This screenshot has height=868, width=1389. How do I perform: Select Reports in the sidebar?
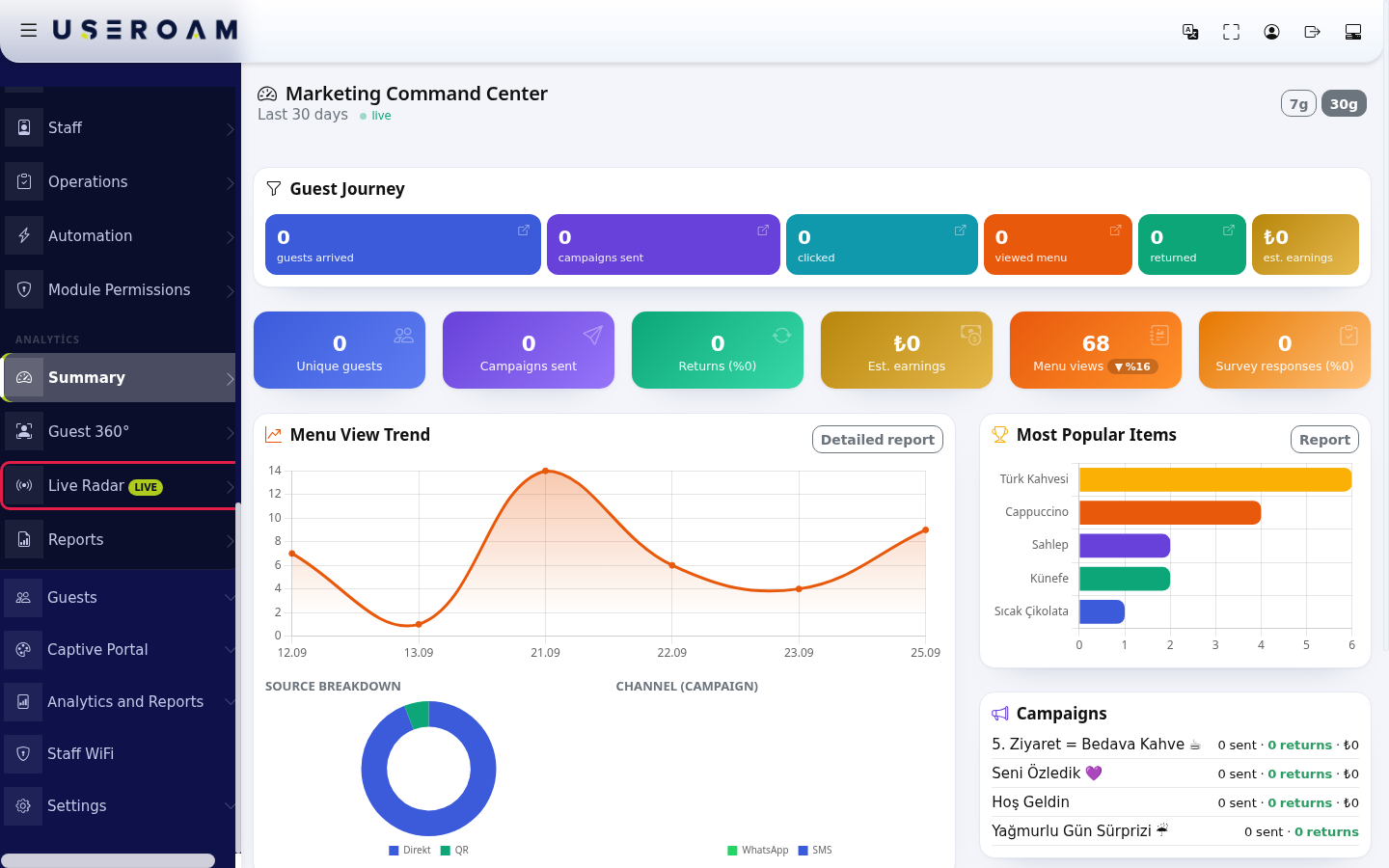pyautogui.click(x=118, y=539)
